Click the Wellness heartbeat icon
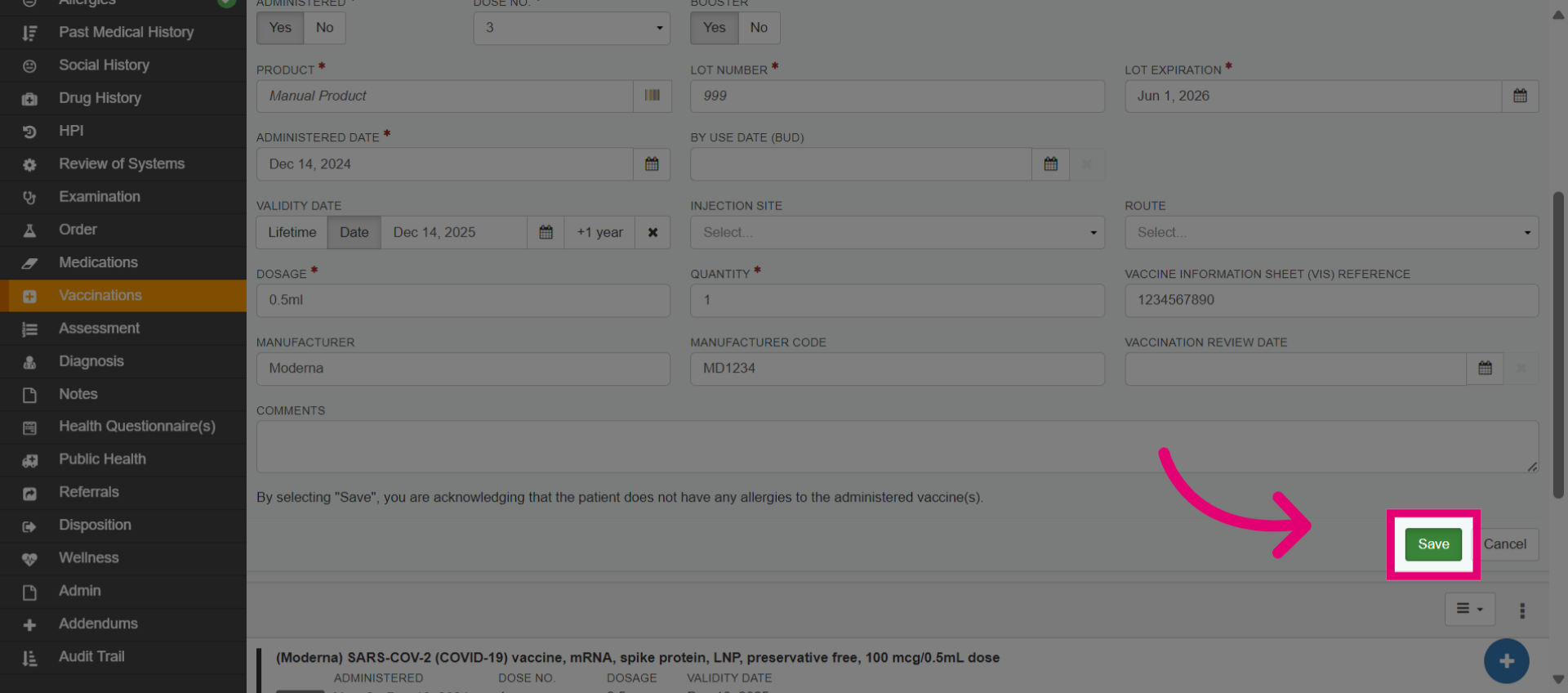Viewport: 1568px width, 693px height. pyautogui.click(x=29, y=559)
